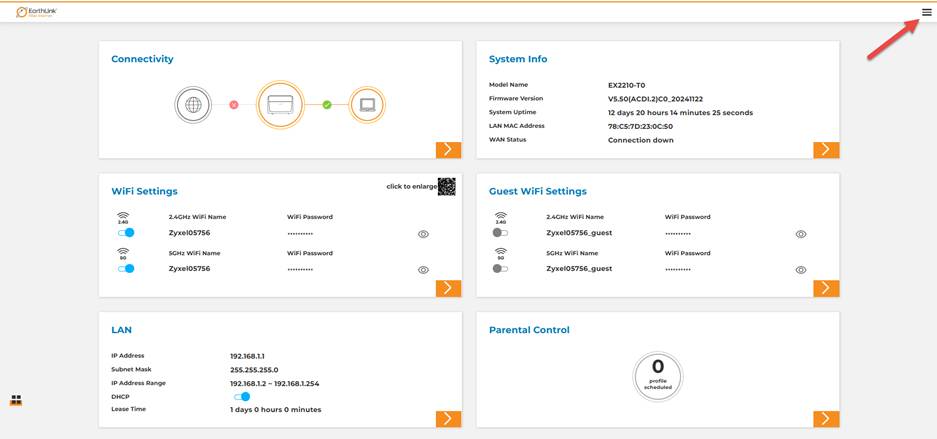
Task: Click the globe internet icon in Connectivity
Action: coord(193,105)
